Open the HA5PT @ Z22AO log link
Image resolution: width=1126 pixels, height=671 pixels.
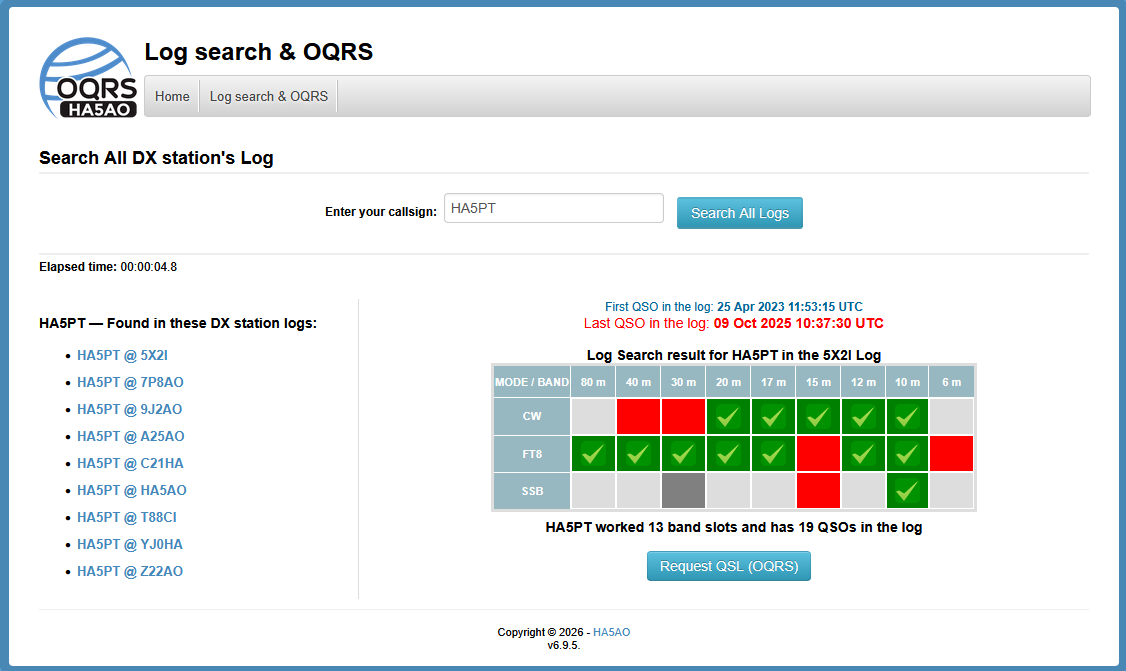click(x=130, y=571)
